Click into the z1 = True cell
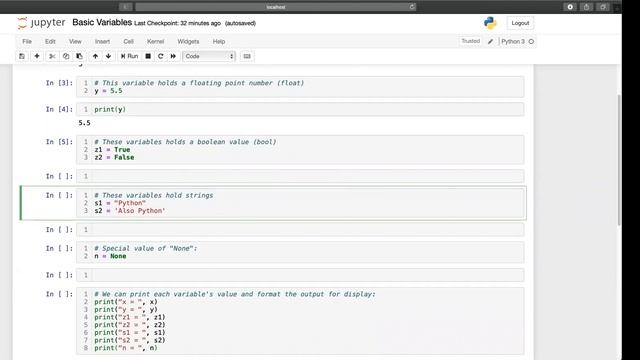The image size is (640, 360). 300,149
